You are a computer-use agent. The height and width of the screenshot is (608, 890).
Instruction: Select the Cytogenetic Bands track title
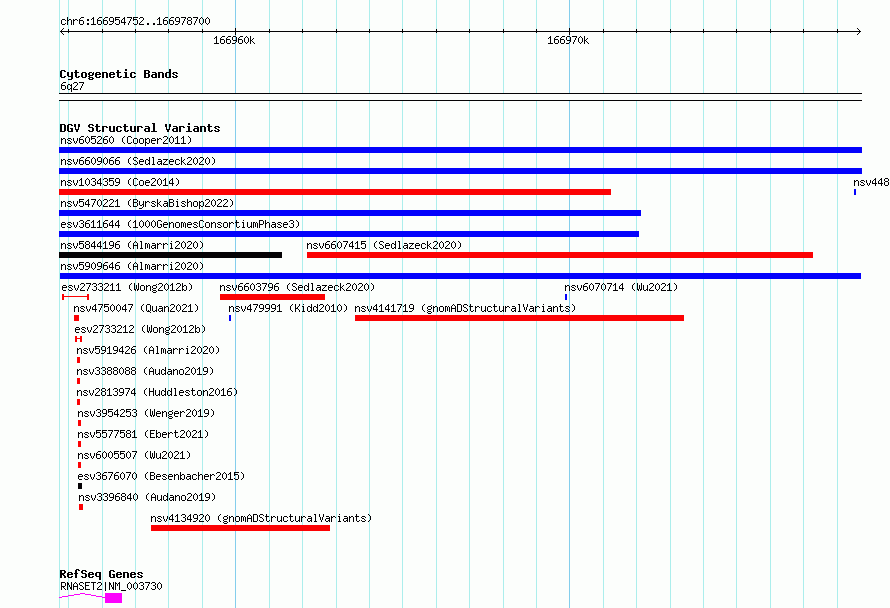pos(119,74)
